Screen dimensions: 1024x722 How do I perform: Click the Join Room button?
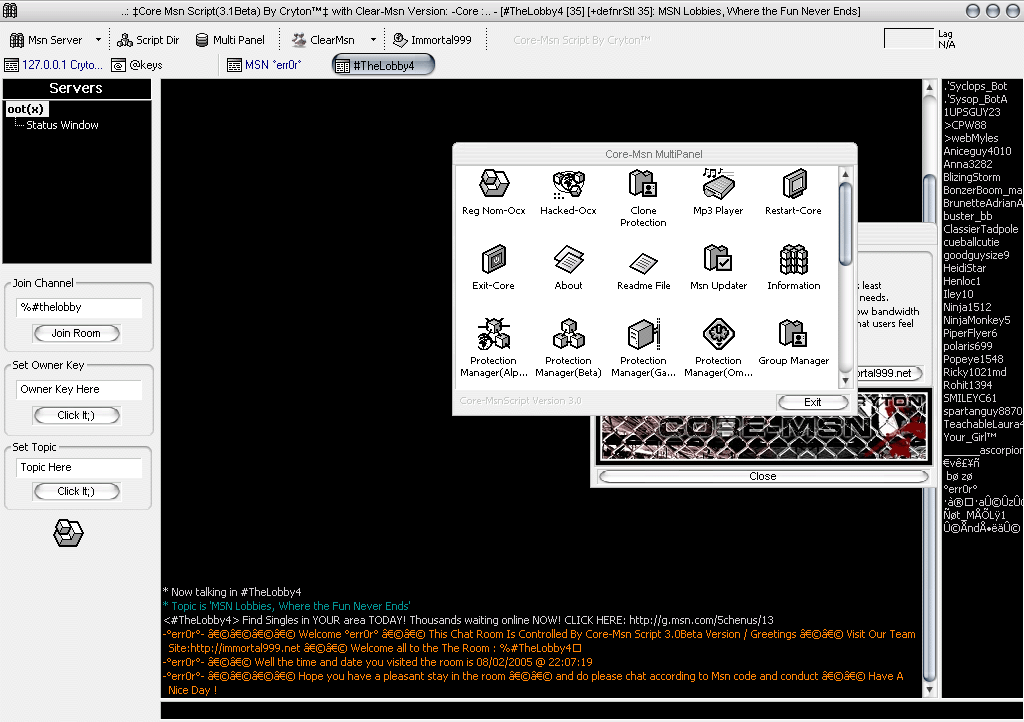click(x=76, y=333)
